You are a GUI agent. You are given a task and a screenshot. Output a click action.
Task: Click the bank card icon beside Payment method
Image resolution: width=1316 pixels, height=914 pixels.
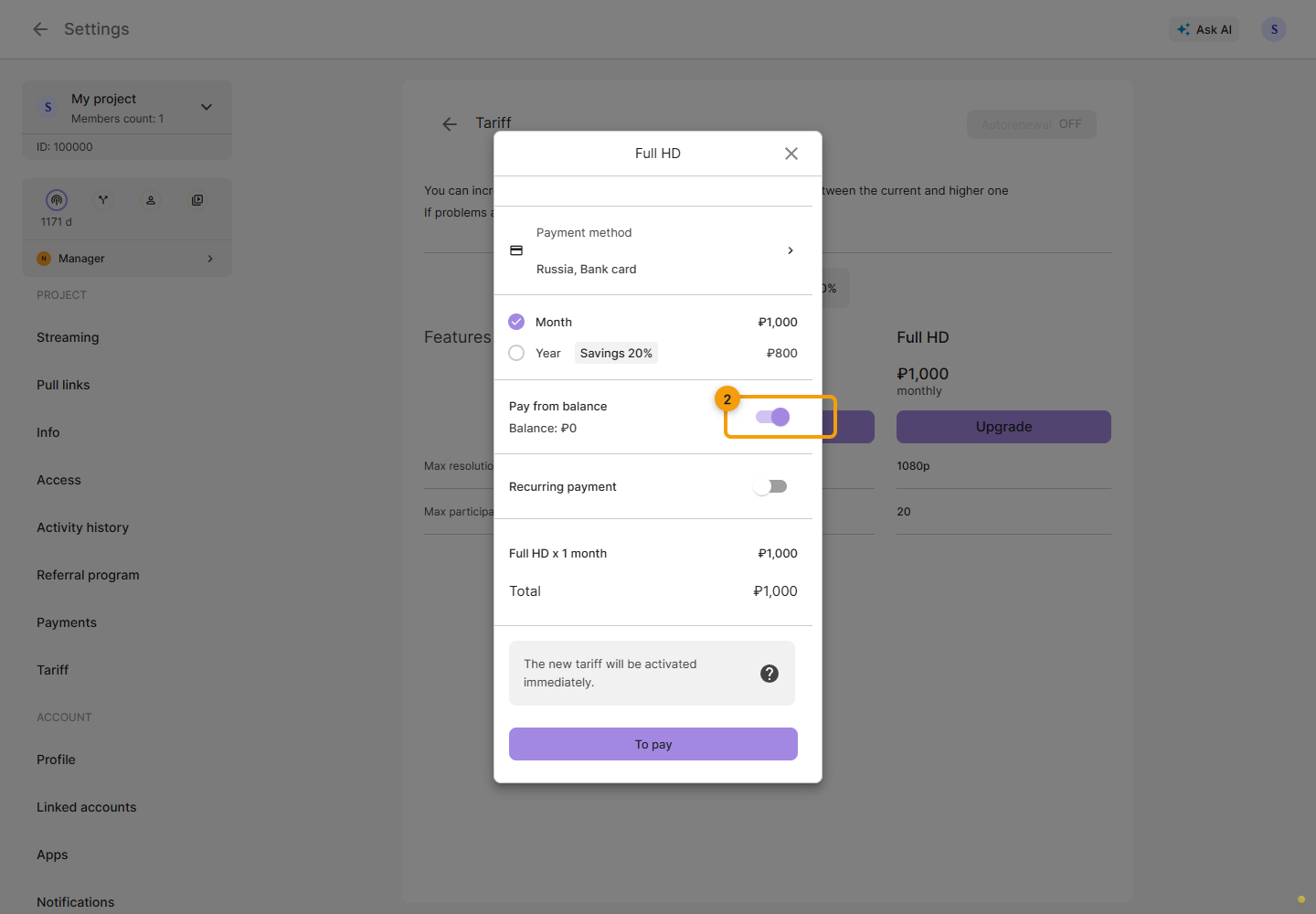tap(516, 250)
